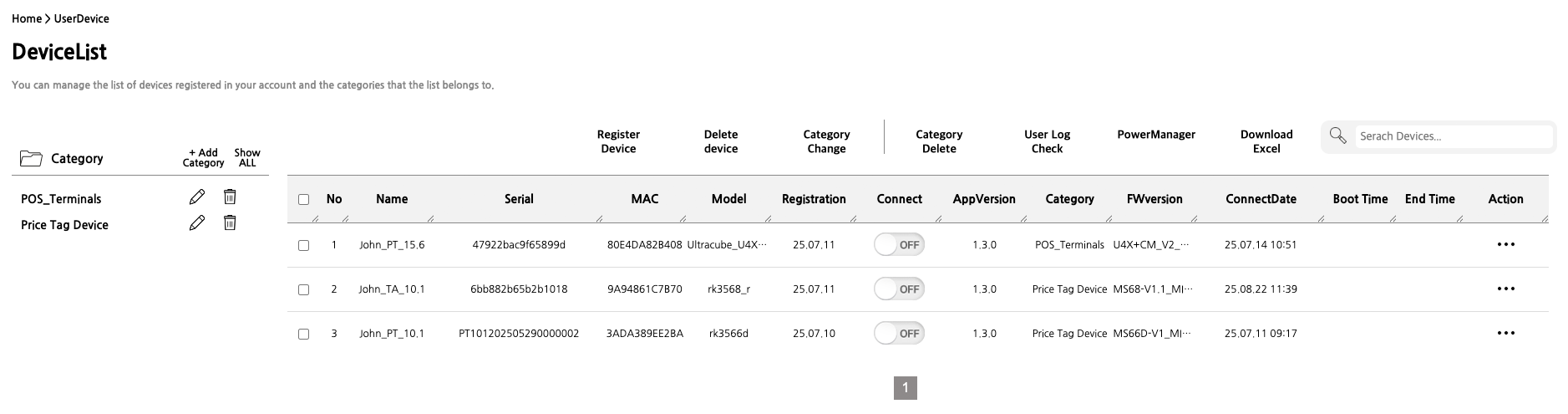Screen dimensions: 1568x414
Task: Select Price Tag Device category in sidebar
Action: tap(64, 225)
